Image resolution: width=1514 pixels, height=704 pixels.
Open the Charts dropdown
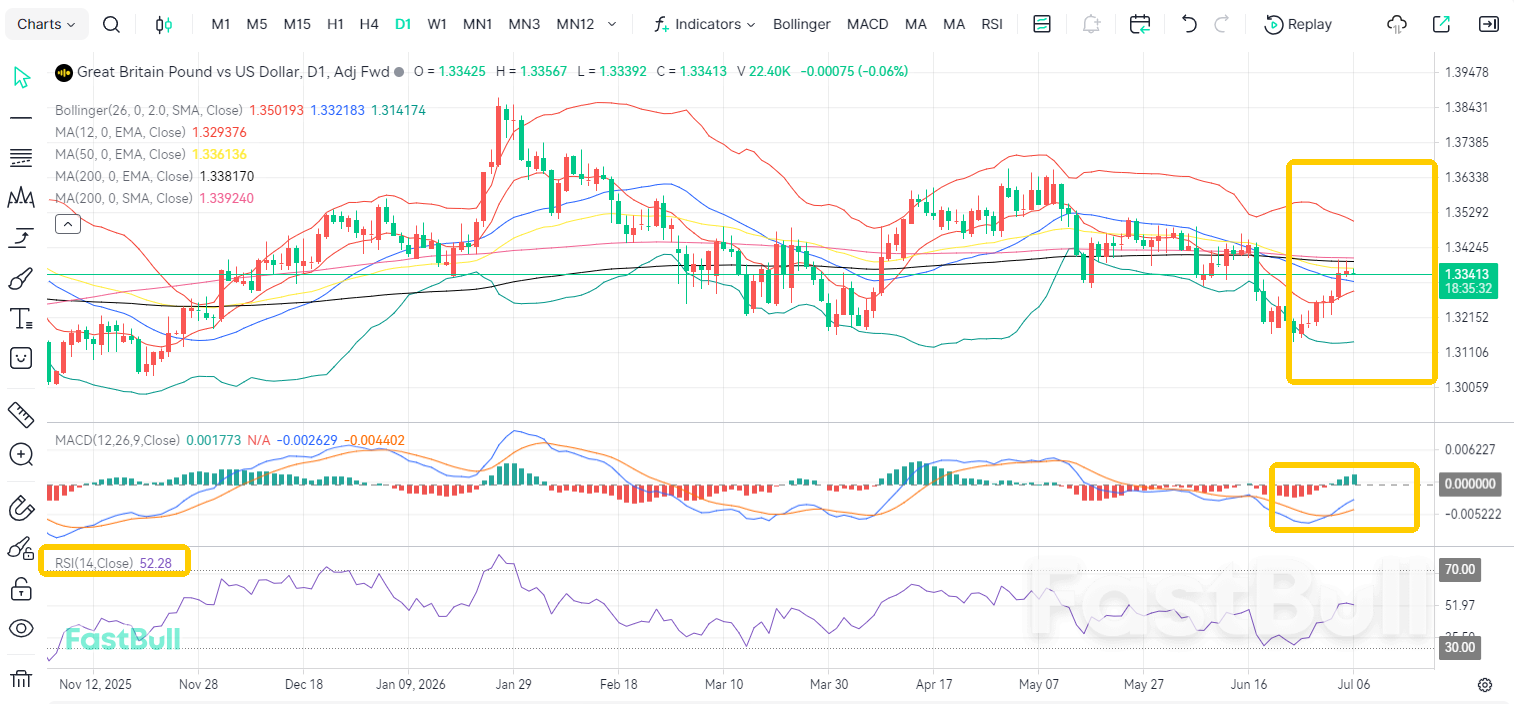pyautogui.click(x=48, y=24)
